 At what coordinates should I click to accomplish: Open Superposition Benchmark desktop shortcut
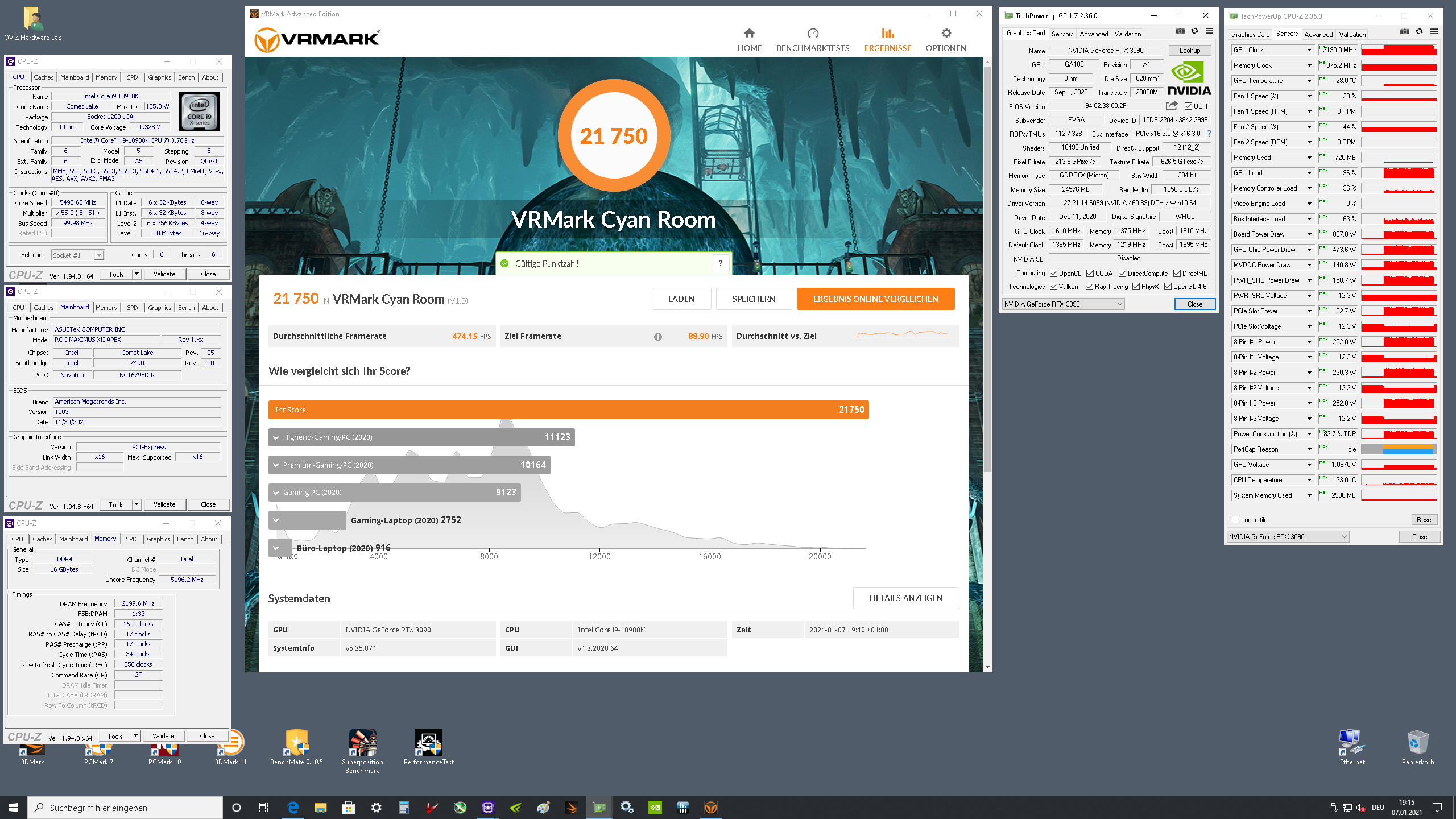click(362, 751)
